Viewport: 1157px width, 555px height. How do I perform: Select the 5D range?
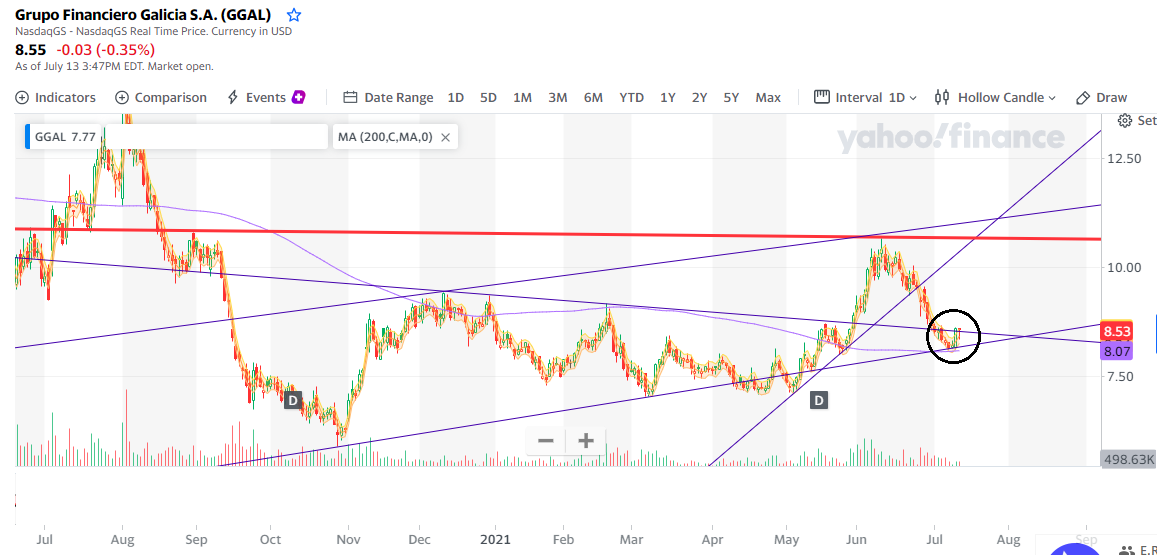(x=488, y=97)
